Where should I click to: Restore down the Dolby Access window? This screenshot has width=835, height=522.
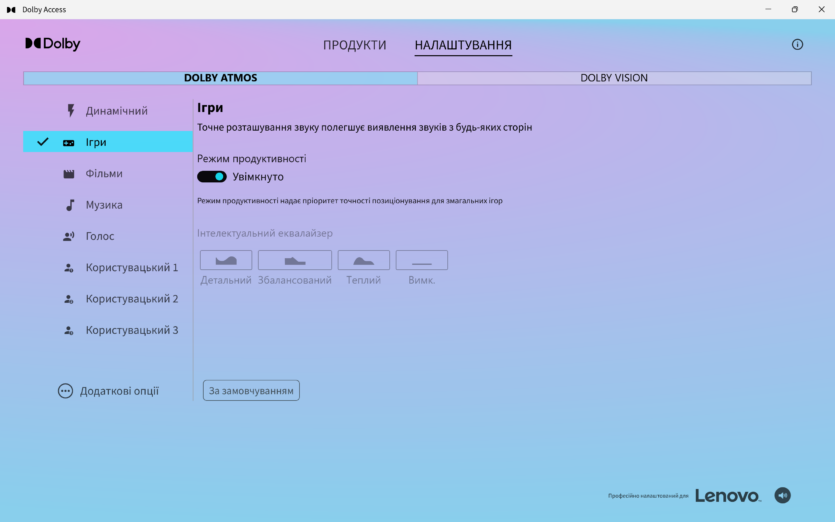[x=795, y=10]
